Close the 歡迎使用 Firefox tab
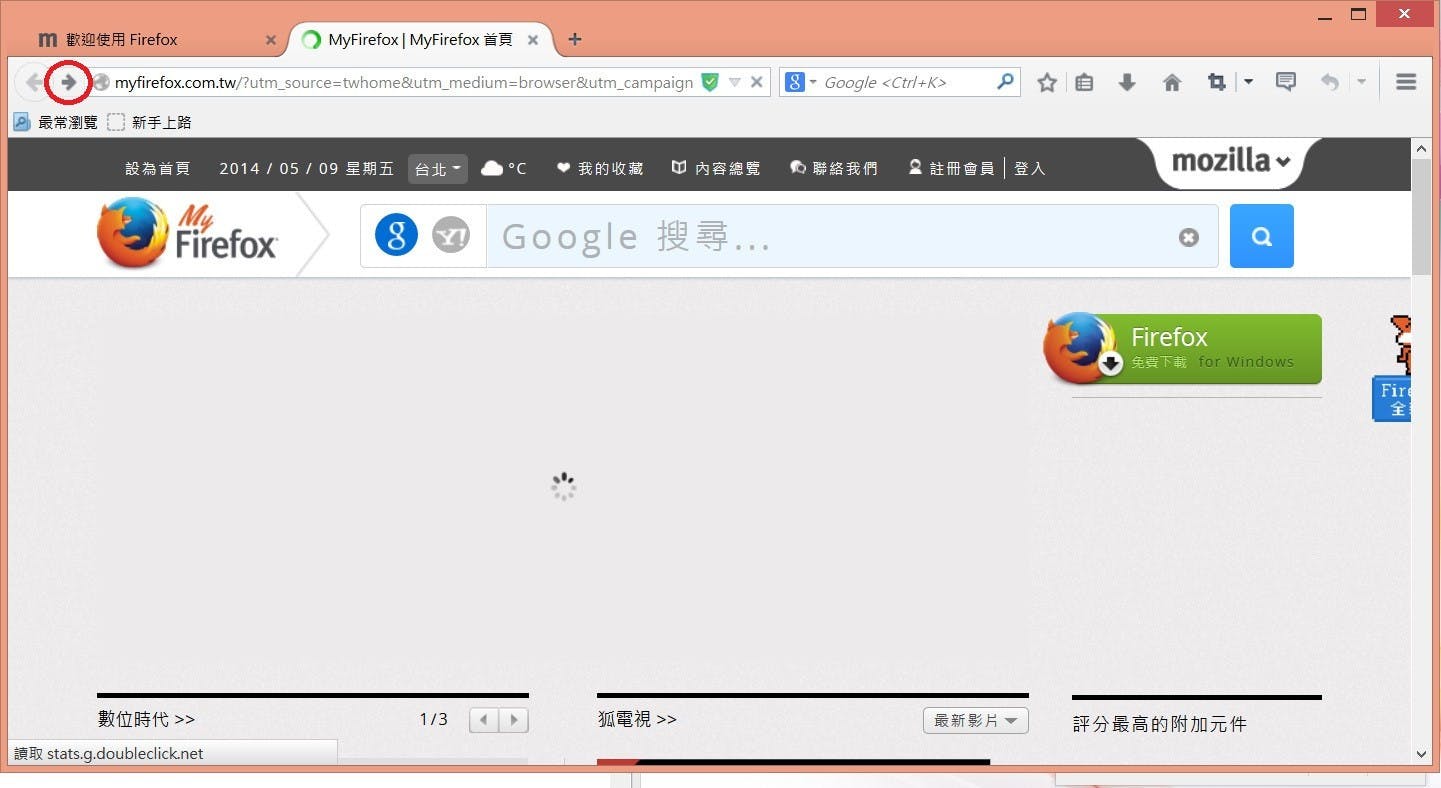 [x=271, y=40]
